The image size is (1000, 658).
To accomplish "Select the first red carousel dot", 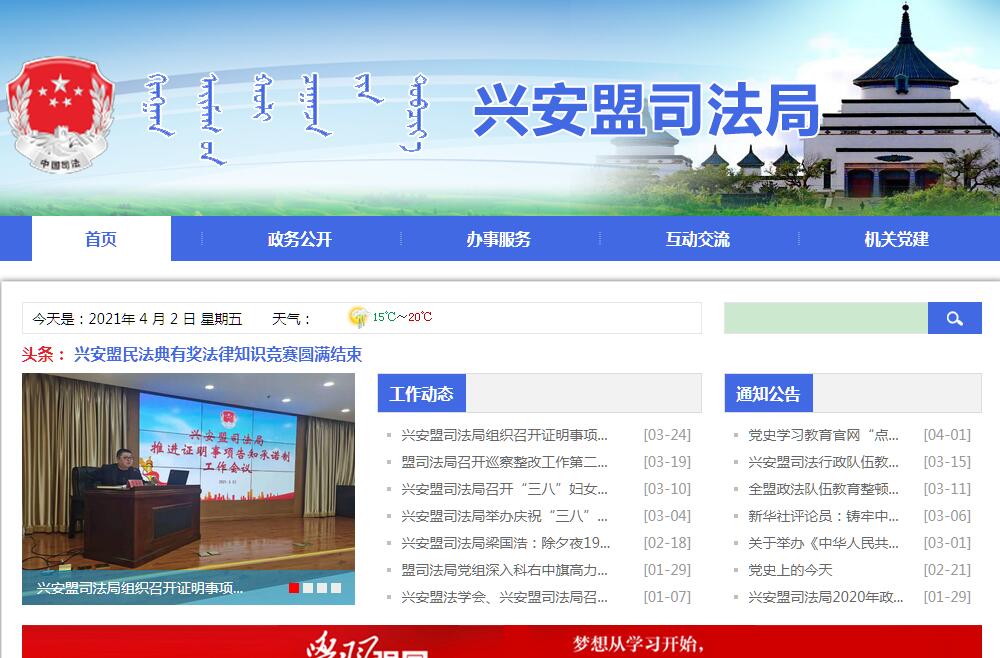I will pyautogui.click(x=294, y=588).
